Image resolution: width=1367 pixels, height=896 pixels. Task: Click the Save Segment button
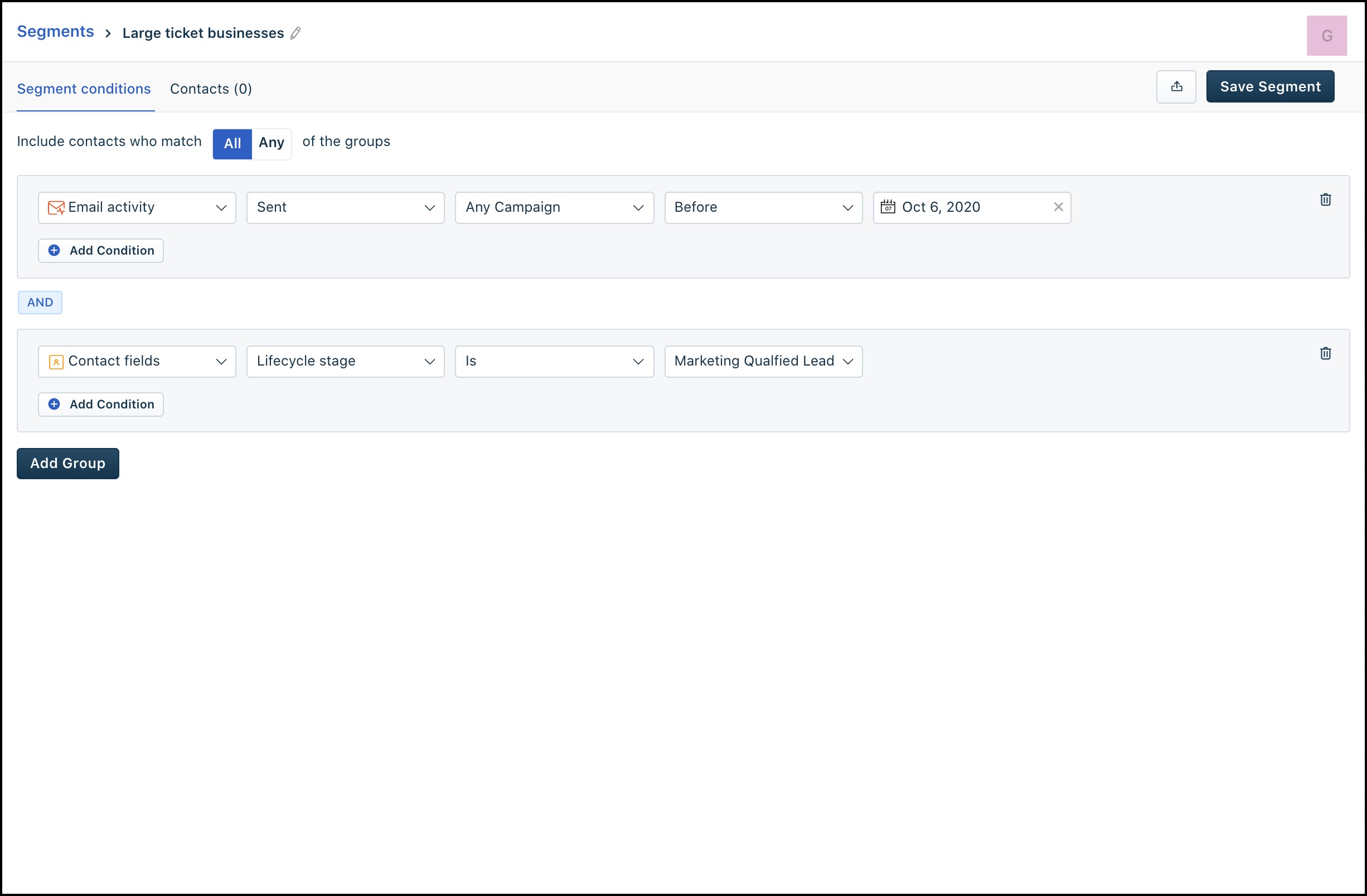tap(1269, 87)
